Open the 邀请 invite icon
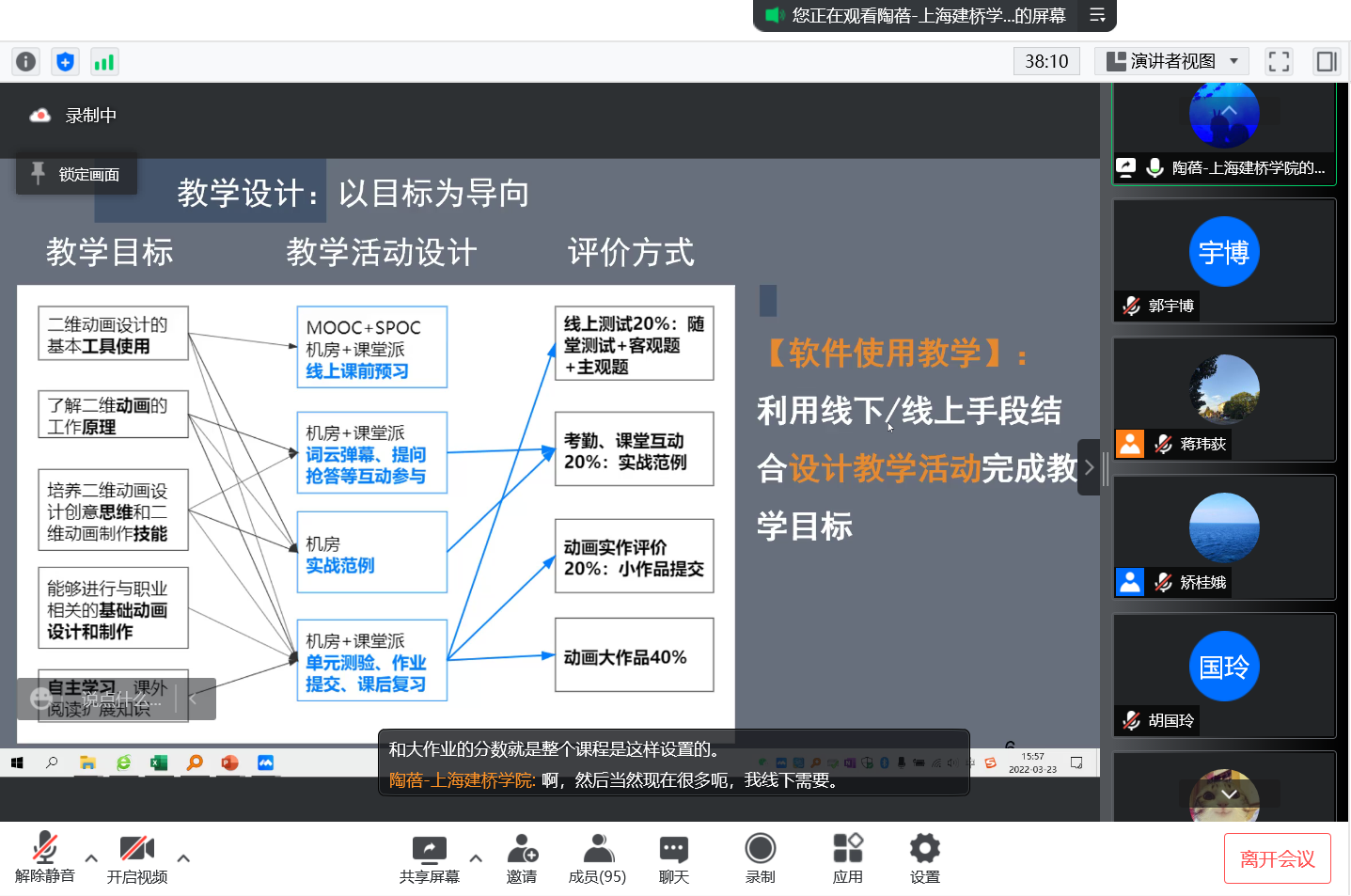Image resolution: width=1351 pixels, height=896 pixels. (522, 857)
